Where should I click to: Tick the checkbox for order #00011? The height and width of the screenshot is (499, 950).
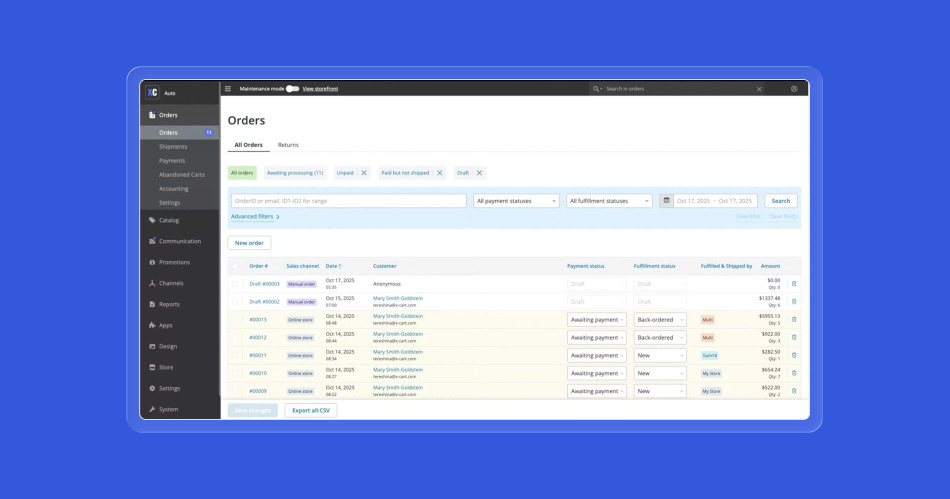[x=236, y=356]
